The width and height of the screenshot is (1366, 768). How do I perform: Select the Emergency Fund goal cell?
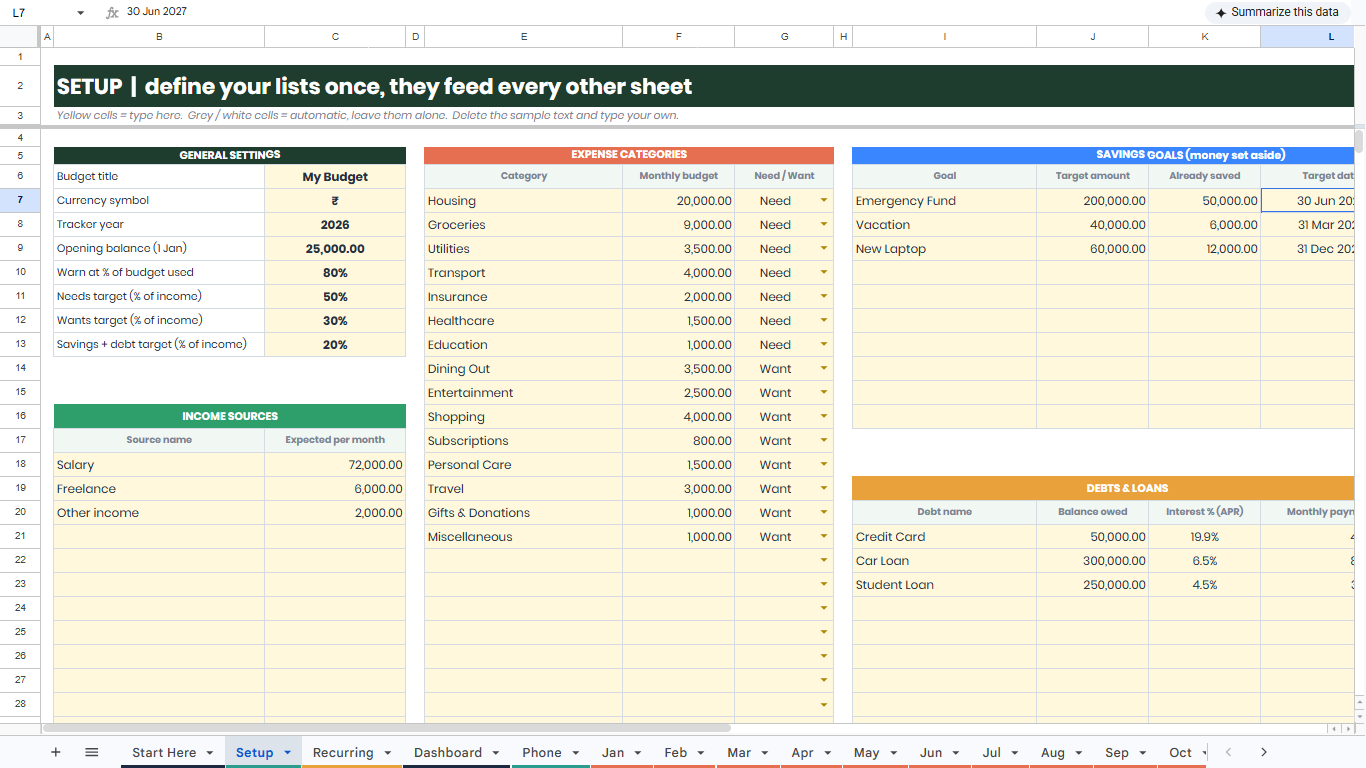(944, 200)
